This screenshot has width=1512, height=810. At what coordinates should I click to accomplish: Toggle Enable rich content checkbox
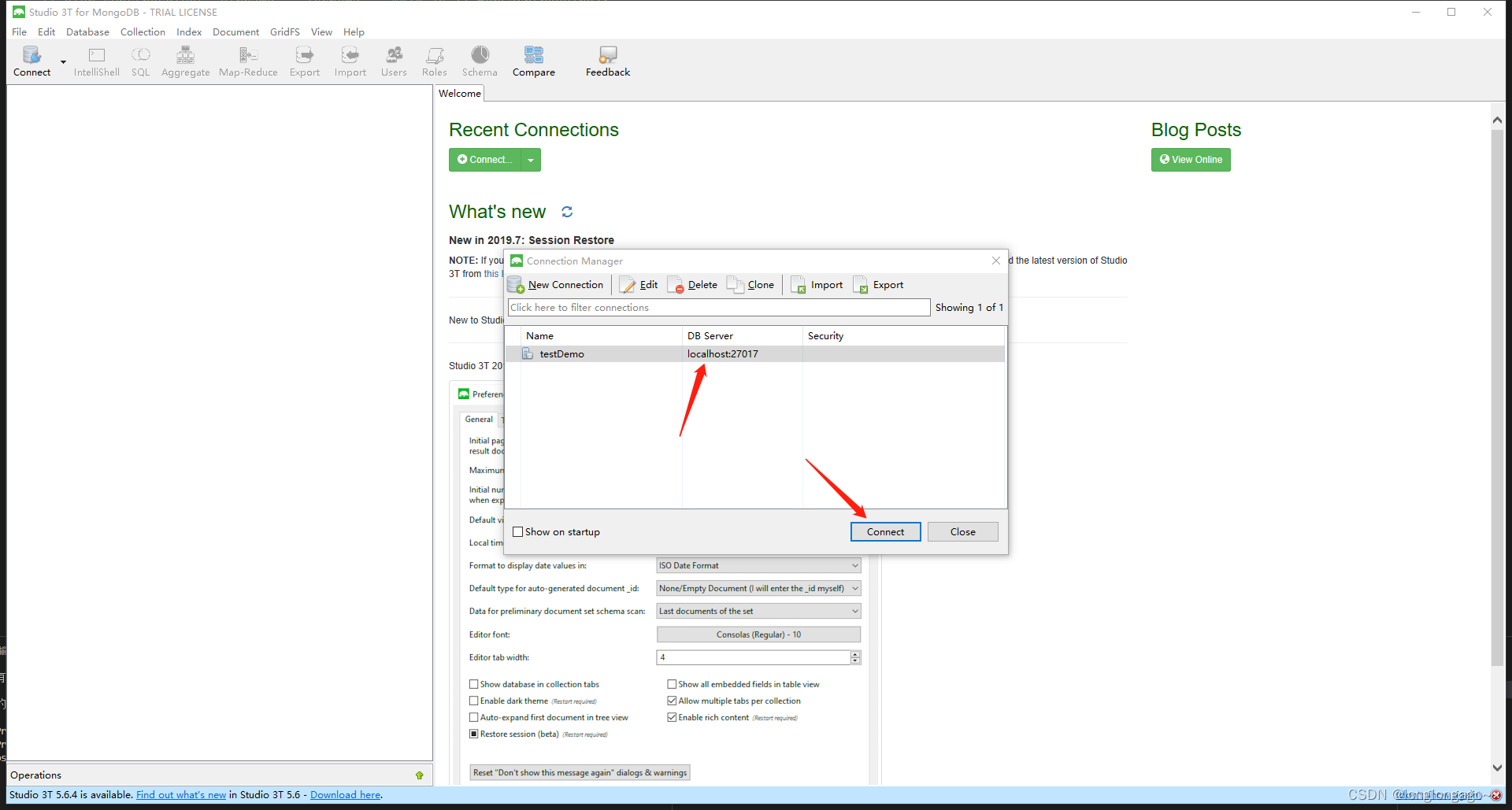pyautogui.click(x=672, y=718)
